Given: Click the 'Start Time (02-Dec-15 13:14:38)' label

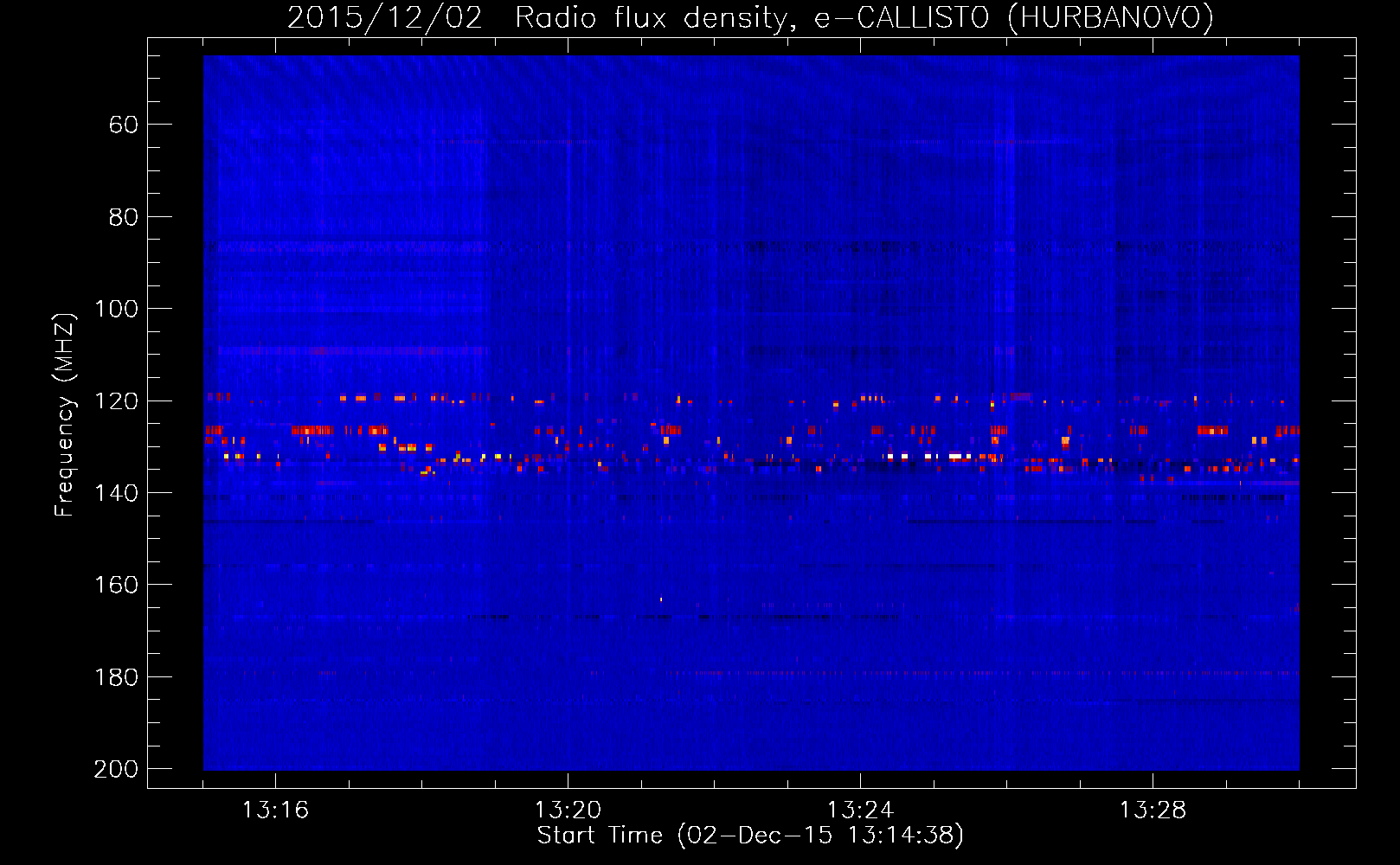Looking at the screenshot, I should (750, 836).
